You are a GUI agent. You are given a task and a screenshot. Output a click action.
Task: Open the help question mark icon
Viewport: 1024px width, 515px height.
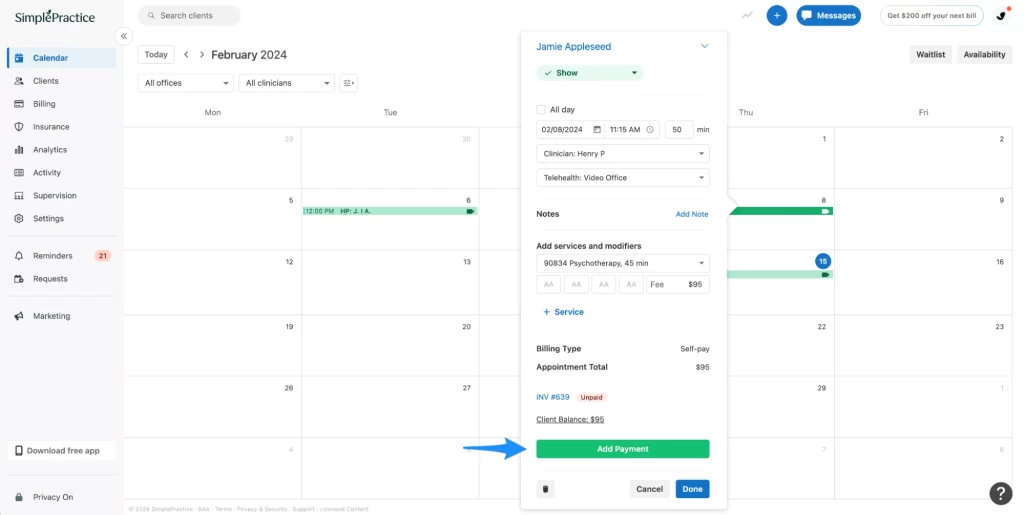click(x=1000, y=493)
